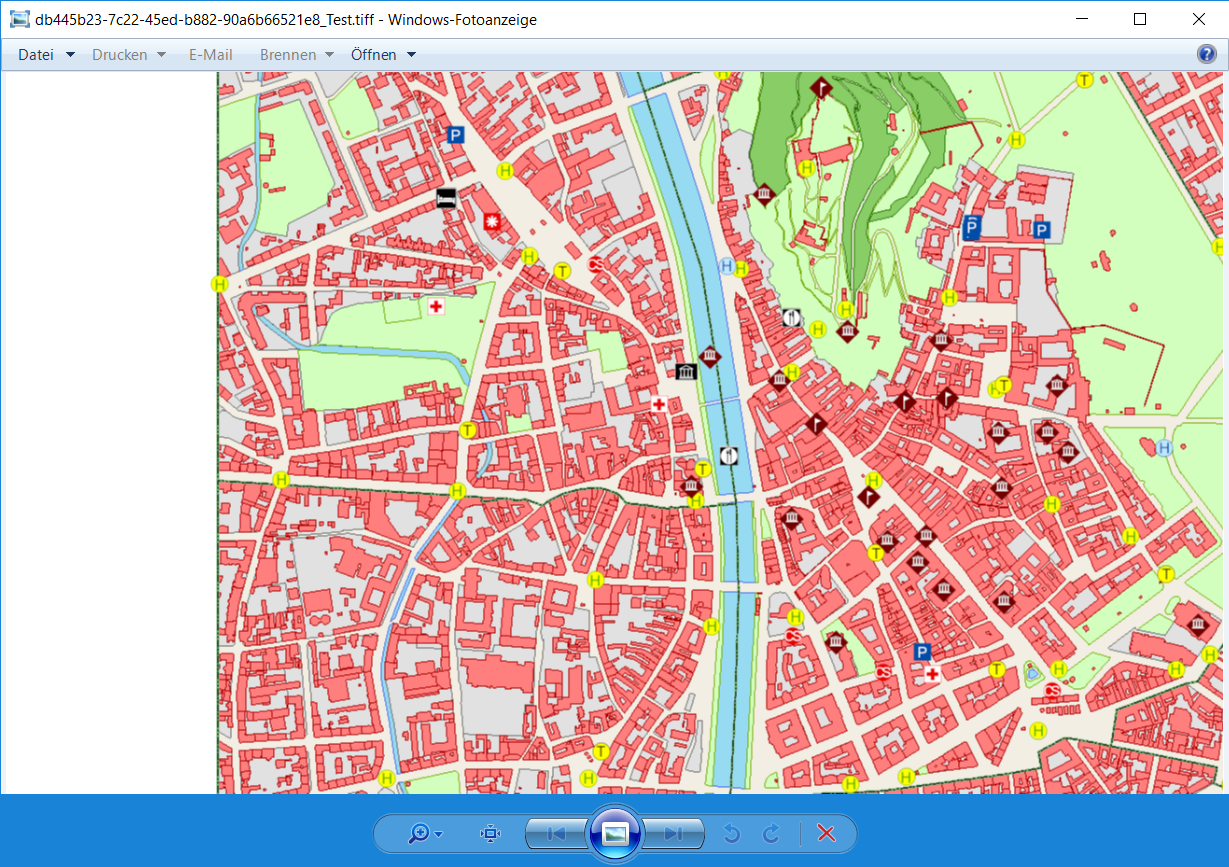Select the zoom magnifier tool

420,833
